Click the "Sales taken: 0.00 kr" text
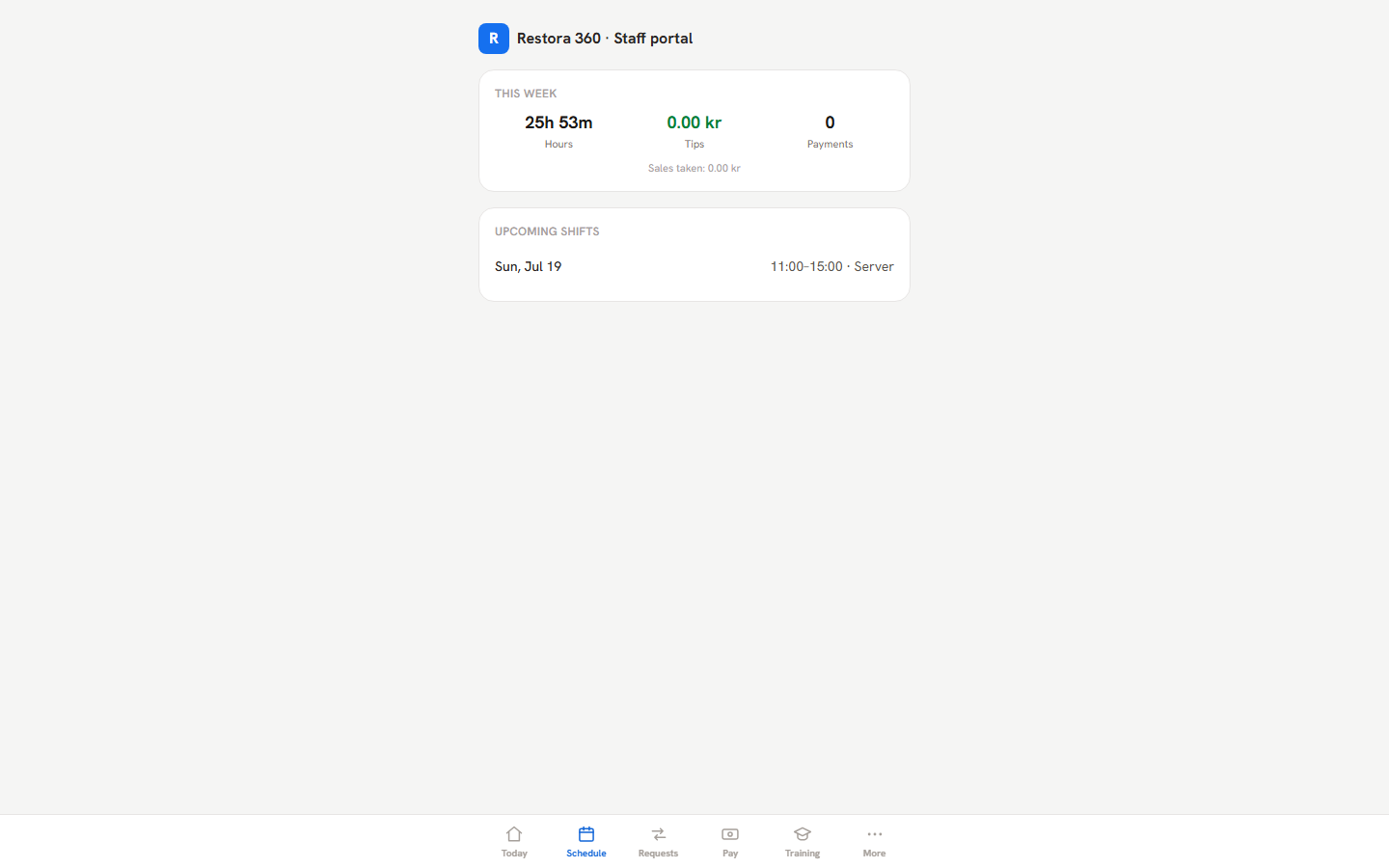 (x=694, y=168)
